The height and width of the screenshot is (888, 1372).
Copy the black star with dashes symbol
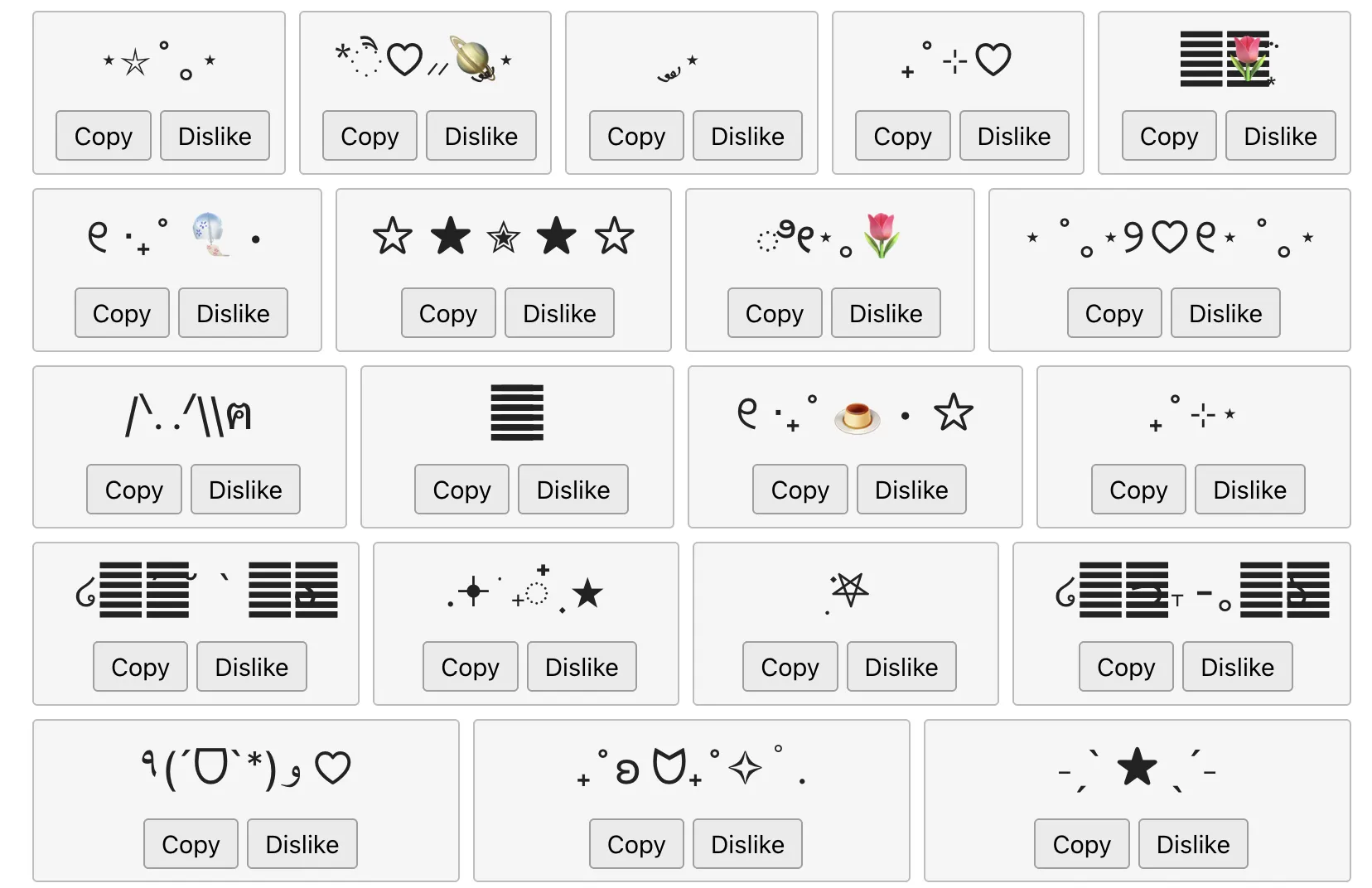coord(1081,845)
